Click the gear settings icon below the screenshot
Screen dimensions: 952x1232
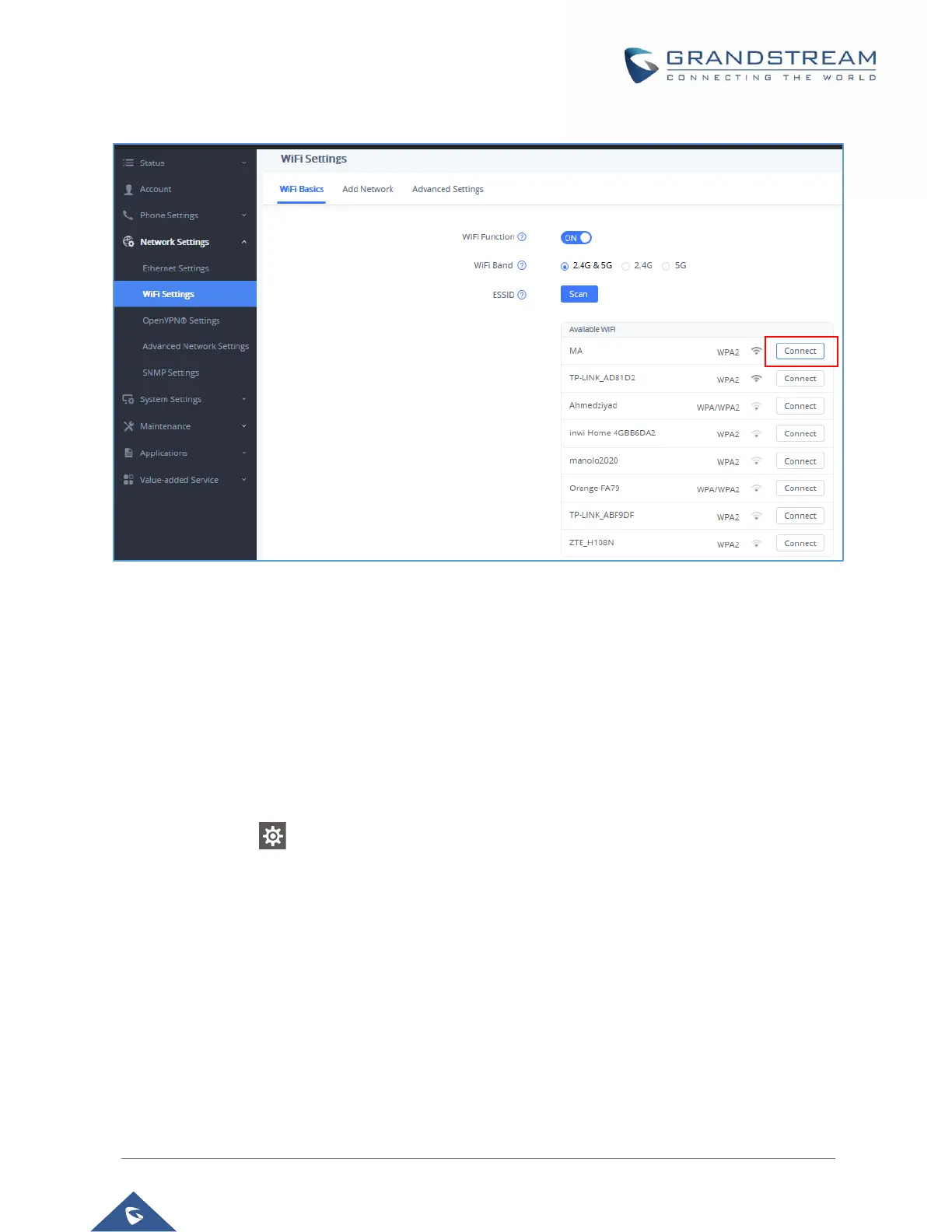(x=273, y=836)
